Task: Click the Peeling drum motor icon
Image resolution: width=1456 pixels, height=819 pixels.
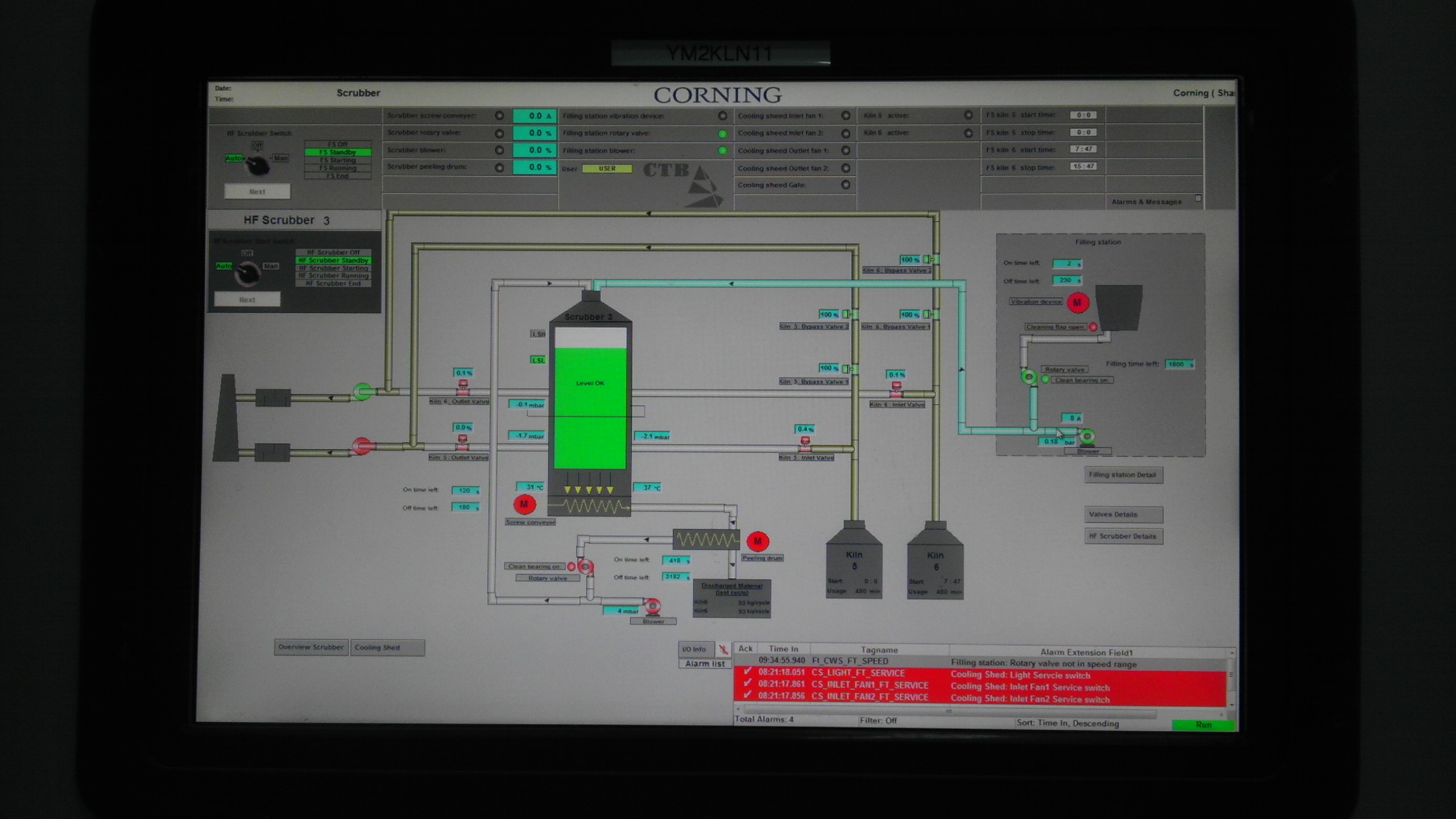Action: pyautogui.click(x=757, y=541)
